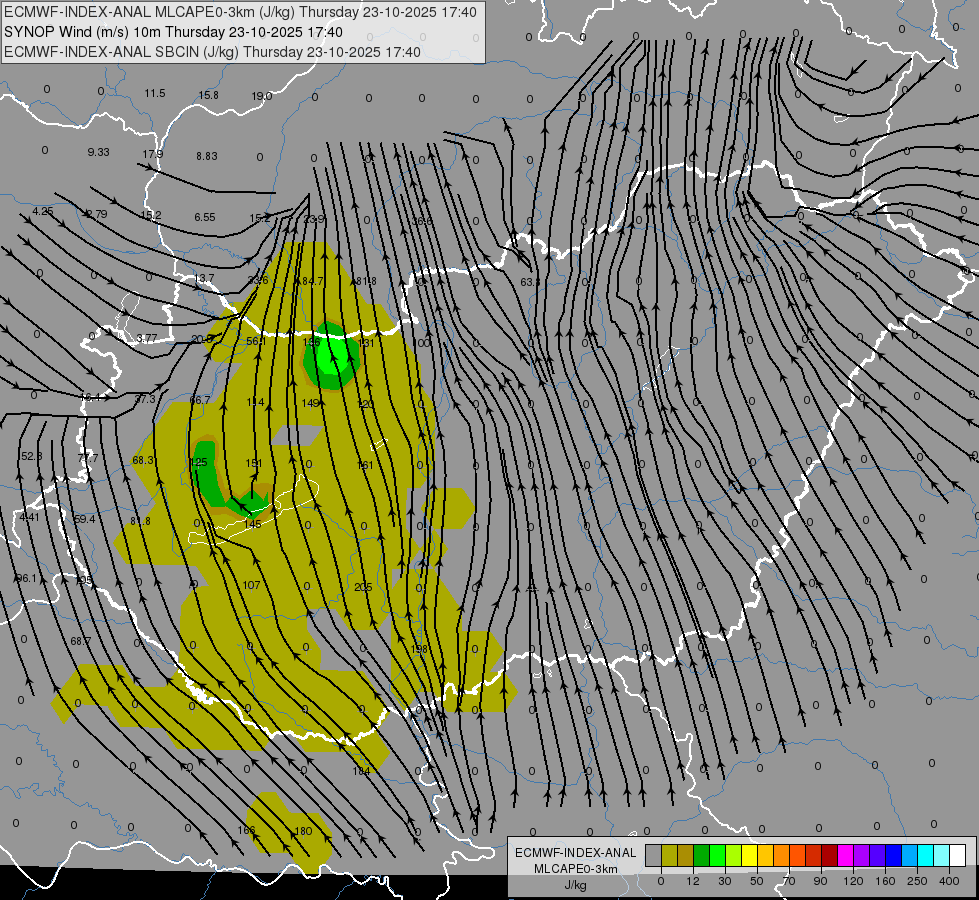Click the gray swatch in the legend
This screenshot has height=900, width=979.
(653, 855)
